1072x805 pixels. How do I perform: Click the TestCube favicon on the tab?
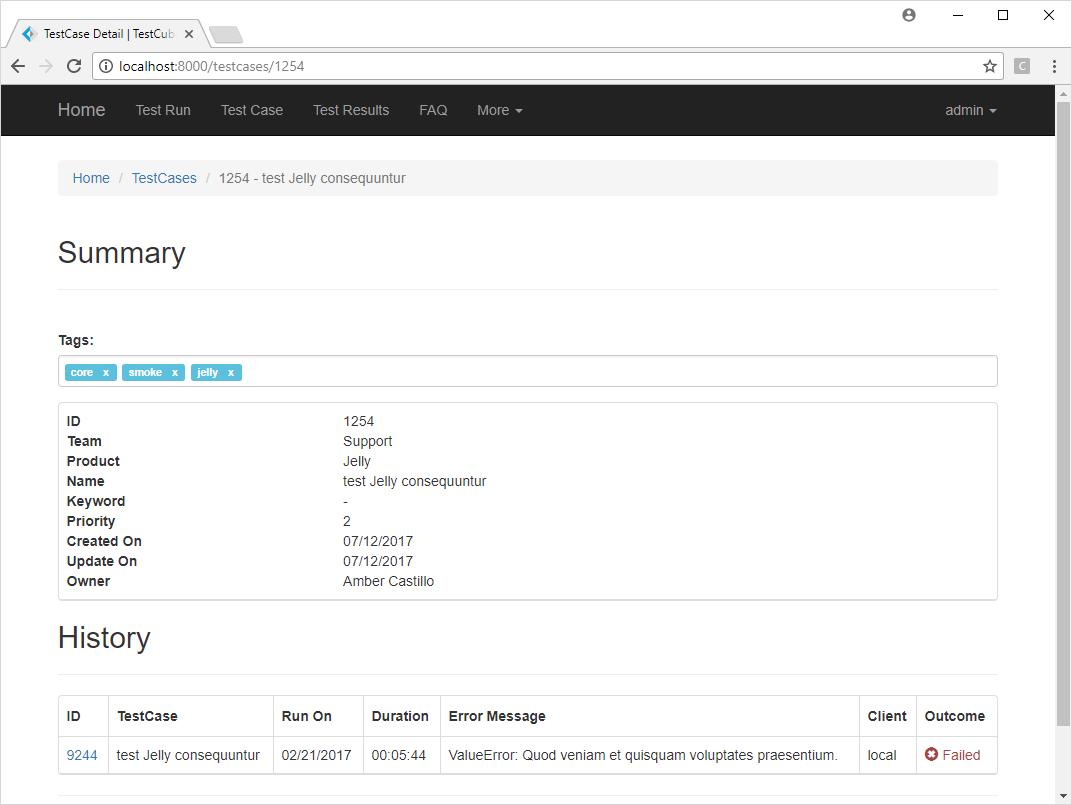[29, 34]
